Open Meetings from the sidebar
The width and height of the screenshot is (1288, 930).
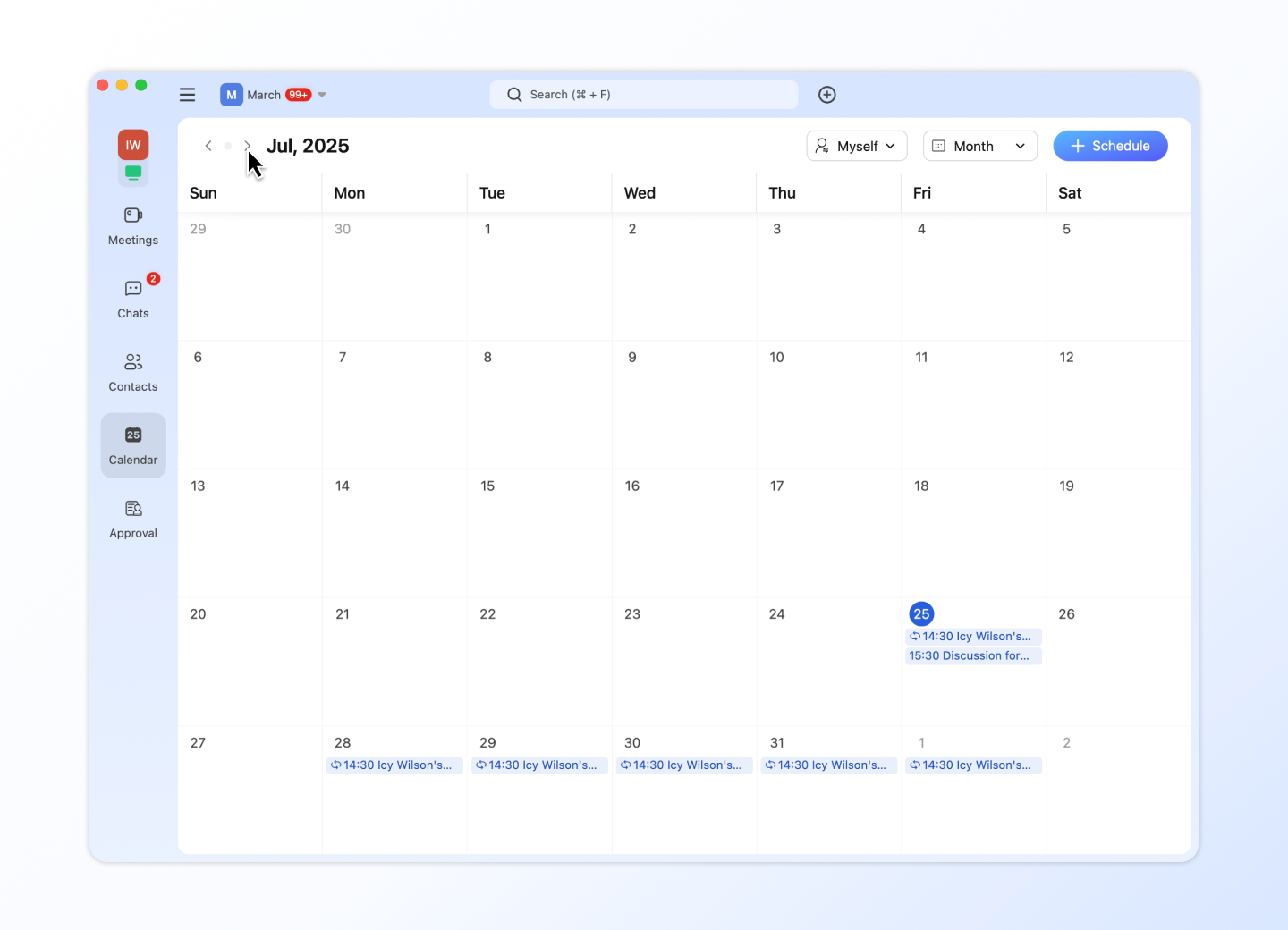tap(133, 225)
